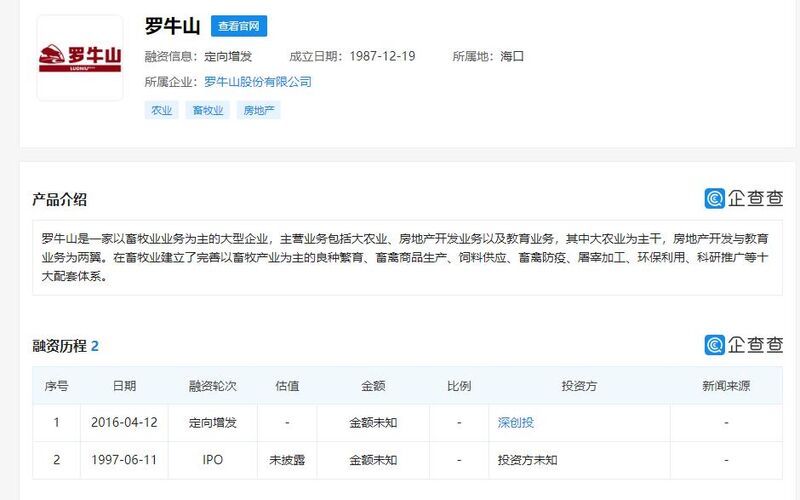This screenshot has height=500, width=800.
Task: Select the 房地产 tag
Action: [x=259, y=110]
